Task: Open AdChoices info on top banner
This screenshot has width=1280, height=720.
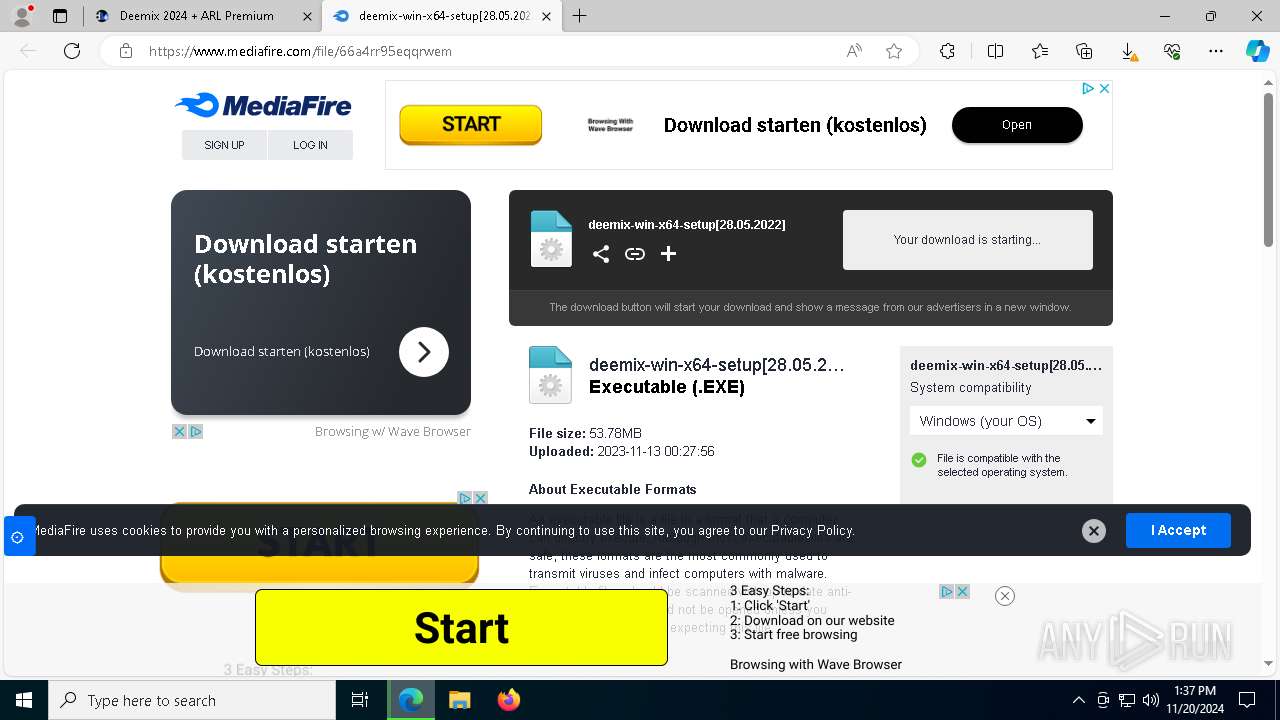Action: point(1088,89)
